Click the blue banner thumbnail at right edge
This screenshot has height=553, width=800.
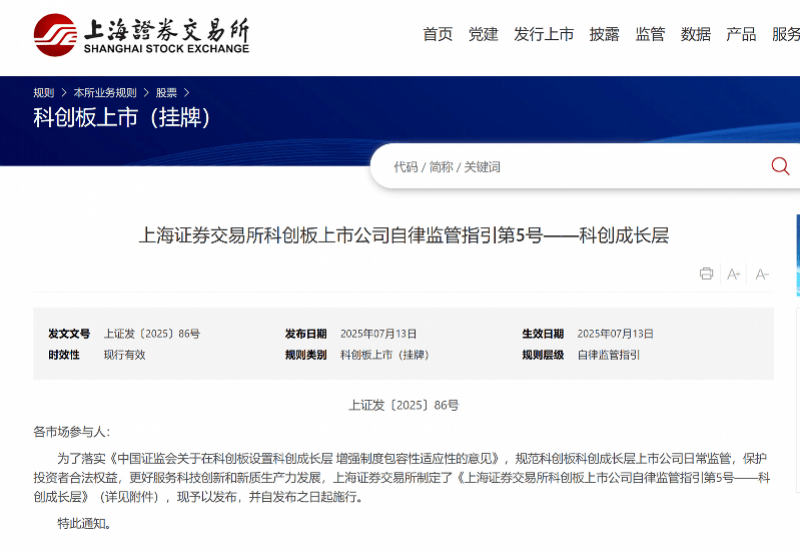pyautogui.click(x=796, y=255)
